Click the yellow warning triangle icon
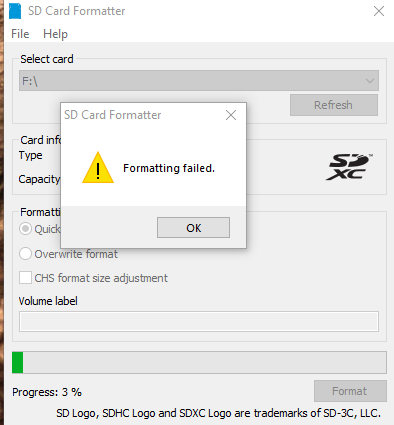This screenshot has width=394, height=425. coord(98,167)
